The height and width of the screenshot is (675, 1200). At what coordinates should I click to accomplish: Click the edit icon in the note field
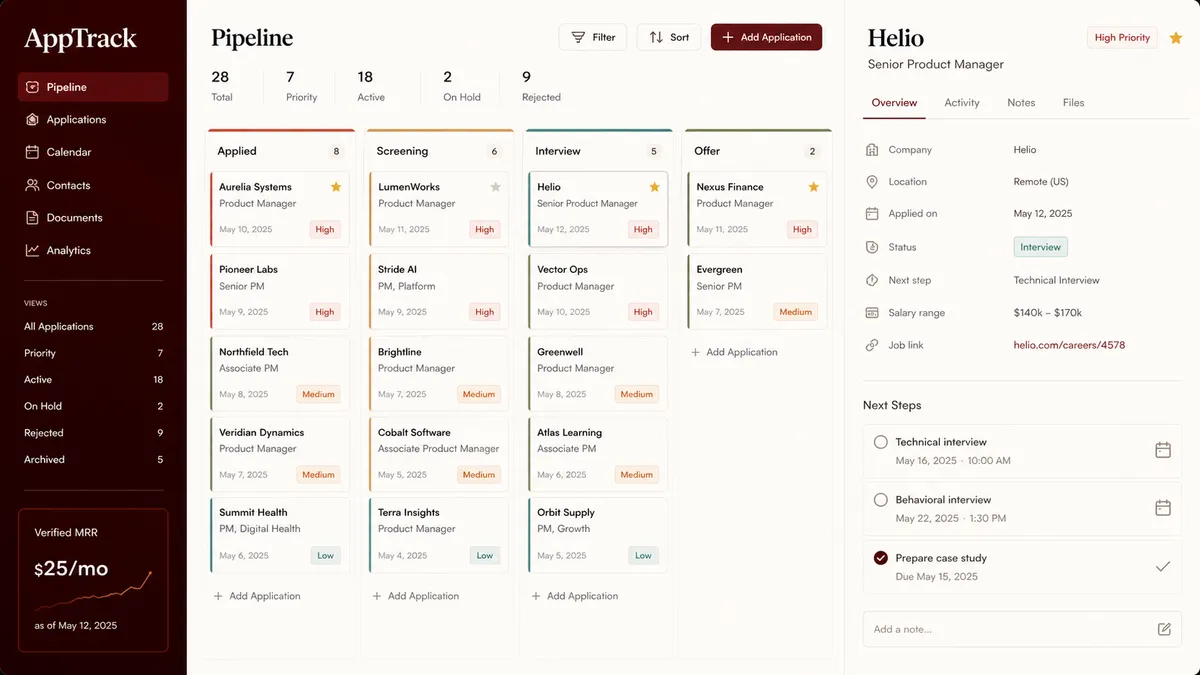[1164, 629]
